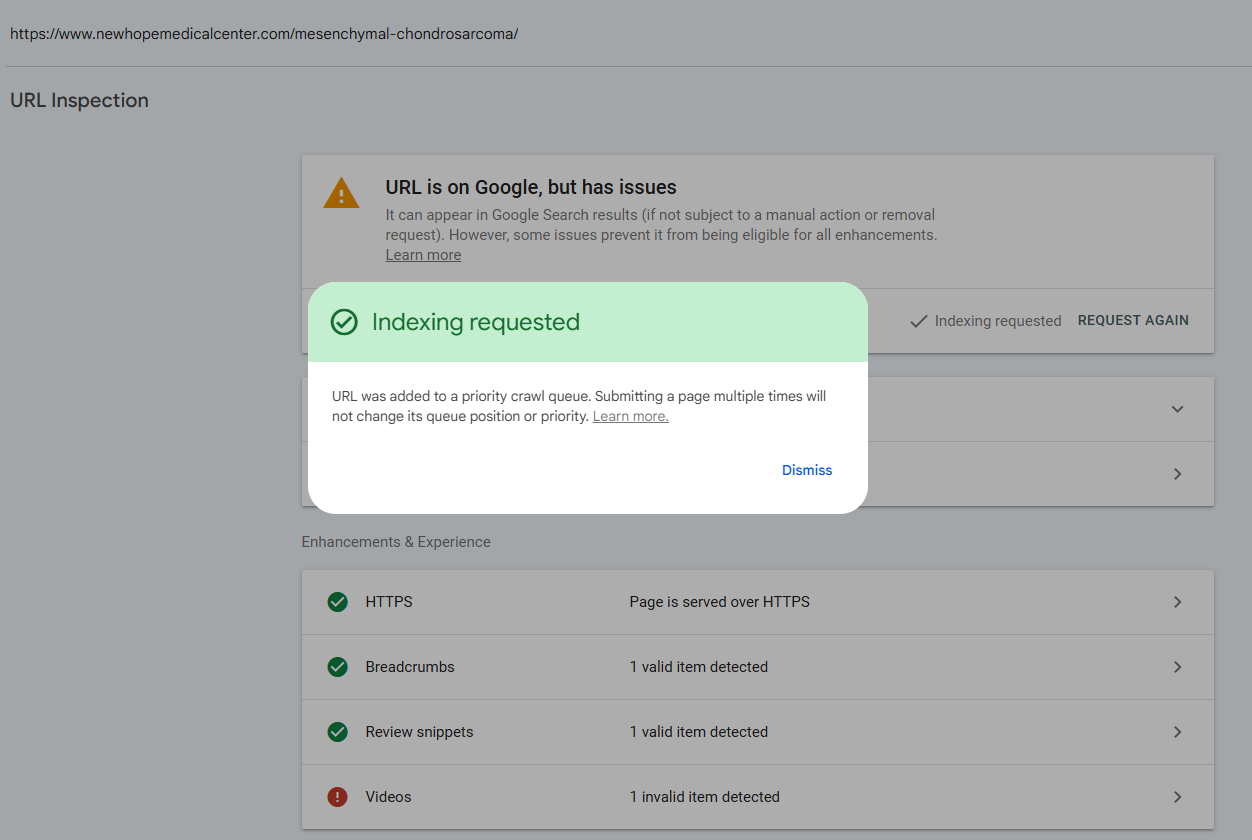Click the green checkmark beside Indexing requested title
The height and width of the screenshot is (840, 1252).
pyautogui.click(x=344, y=322)
